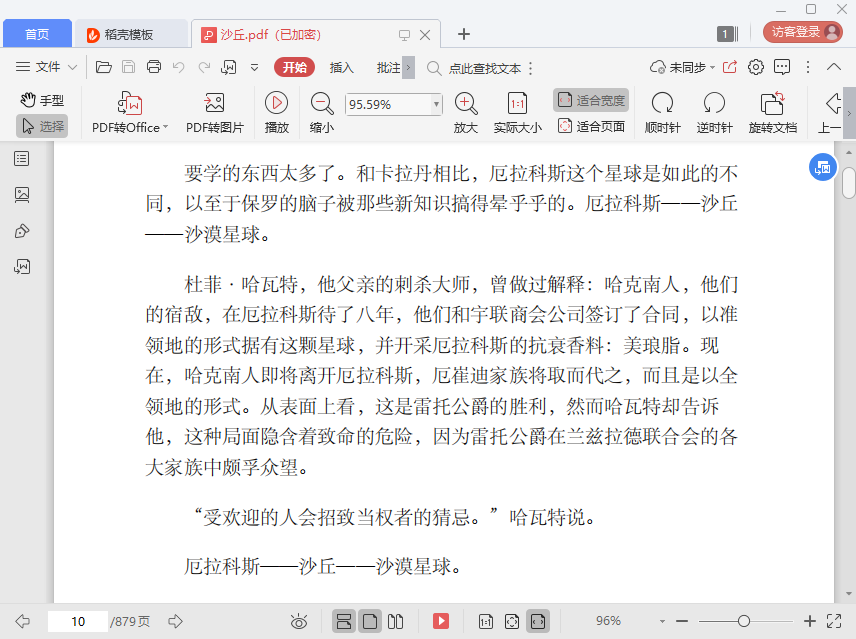Switch to the 稻壳模板 tab
Image resolution: width=856 pixels, height=639 pixels.
[x=130, y=34]
